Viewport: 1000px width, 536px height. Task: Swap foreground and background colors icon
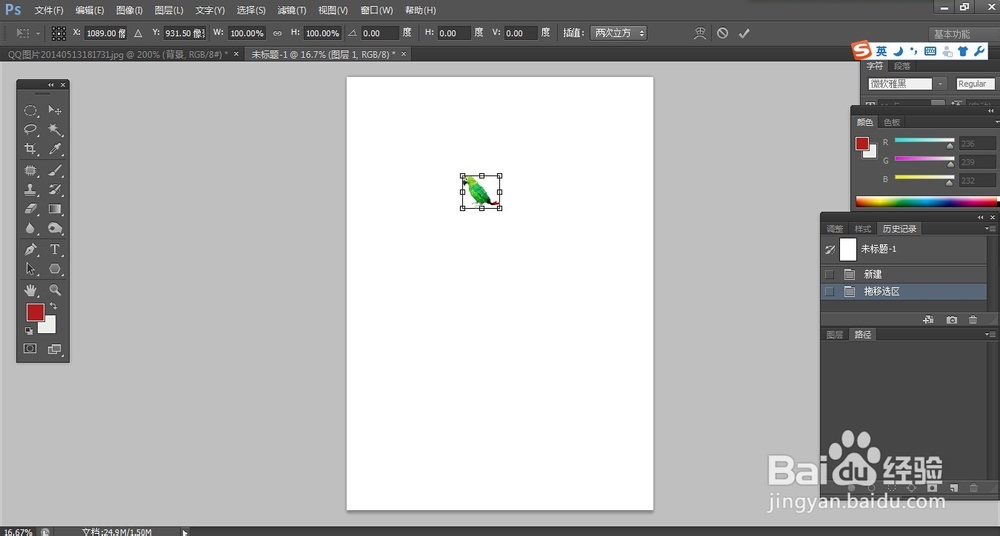[54, 306]
